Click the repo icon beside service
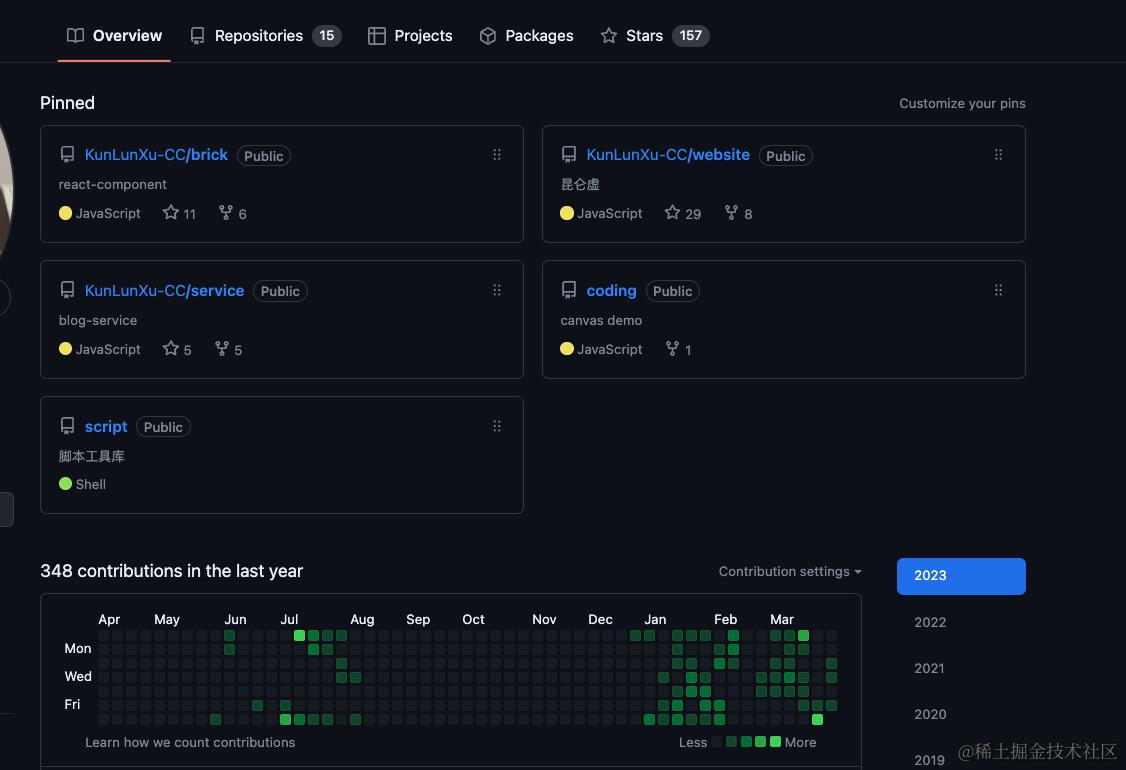1126x770 pixels. coord(68,290)
